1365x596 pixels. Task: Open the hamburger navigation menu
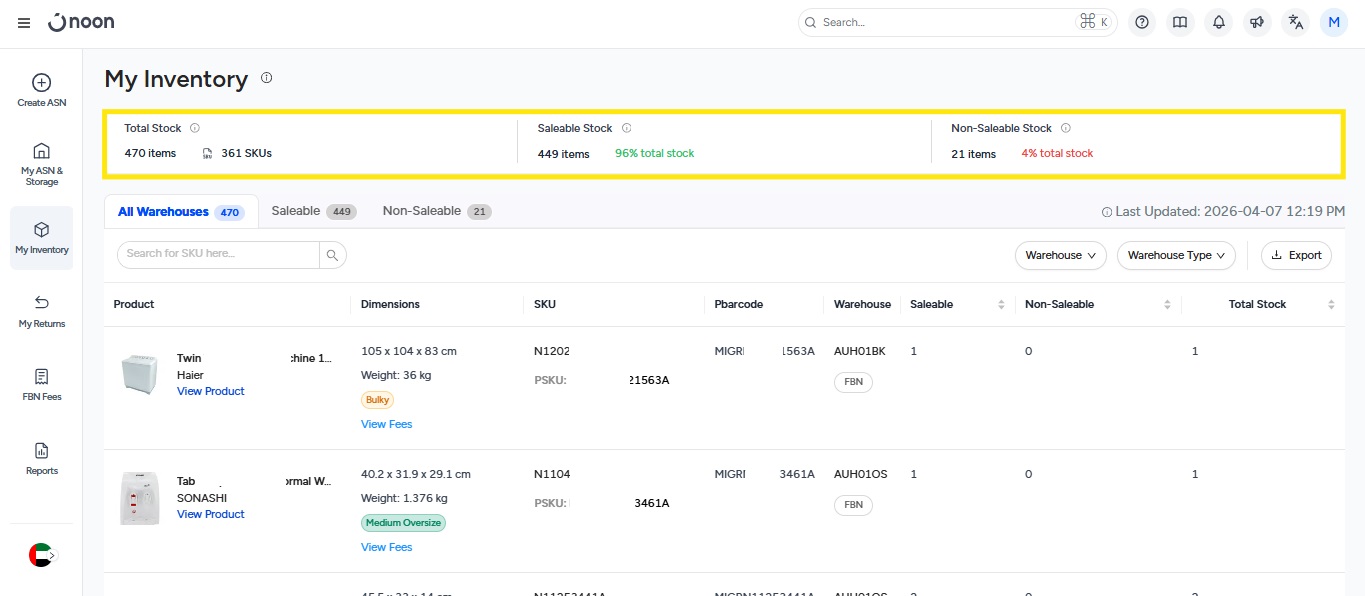pyautogui.click(x=24, y=23)
